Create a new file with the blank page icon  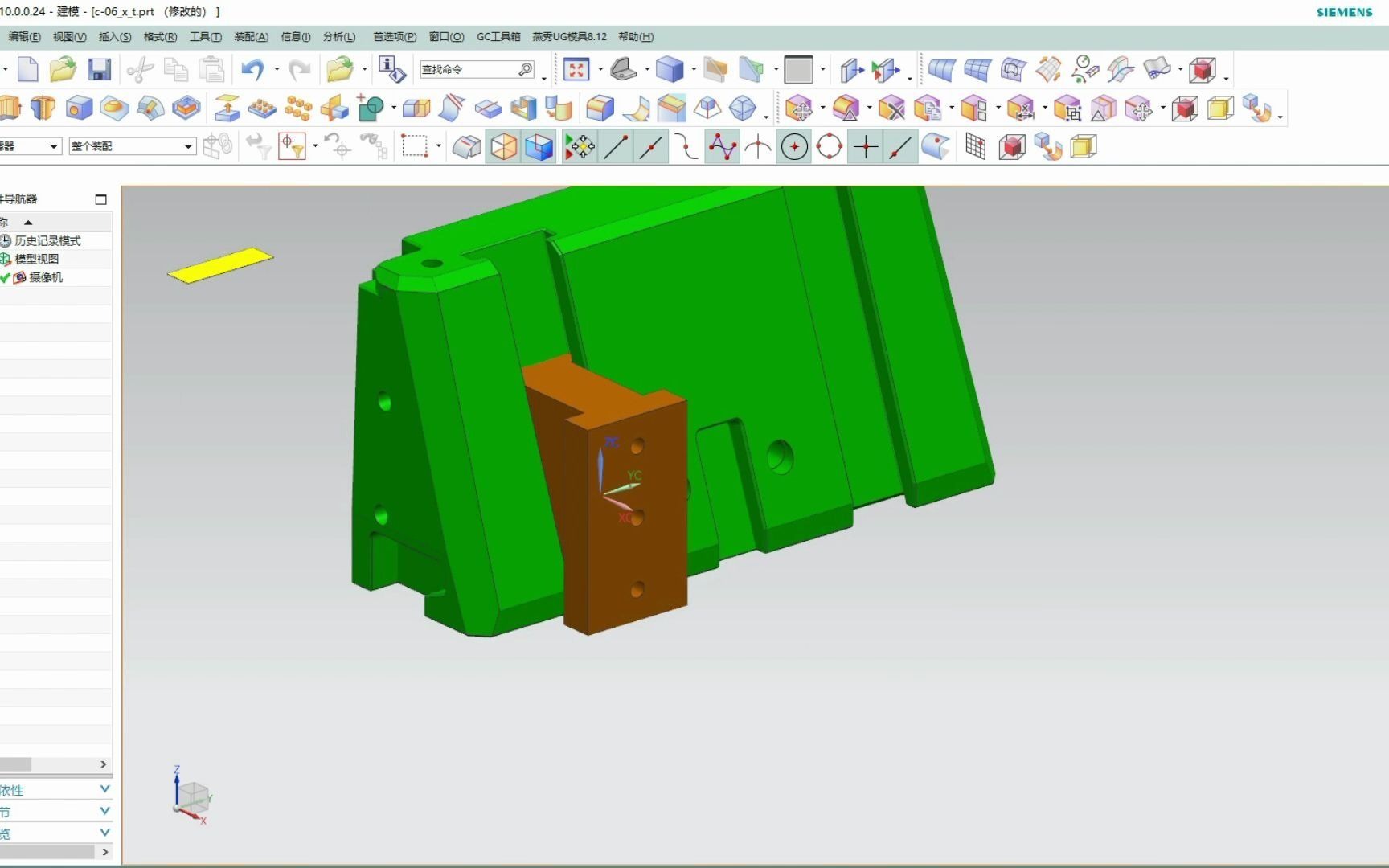pos(28,70)
